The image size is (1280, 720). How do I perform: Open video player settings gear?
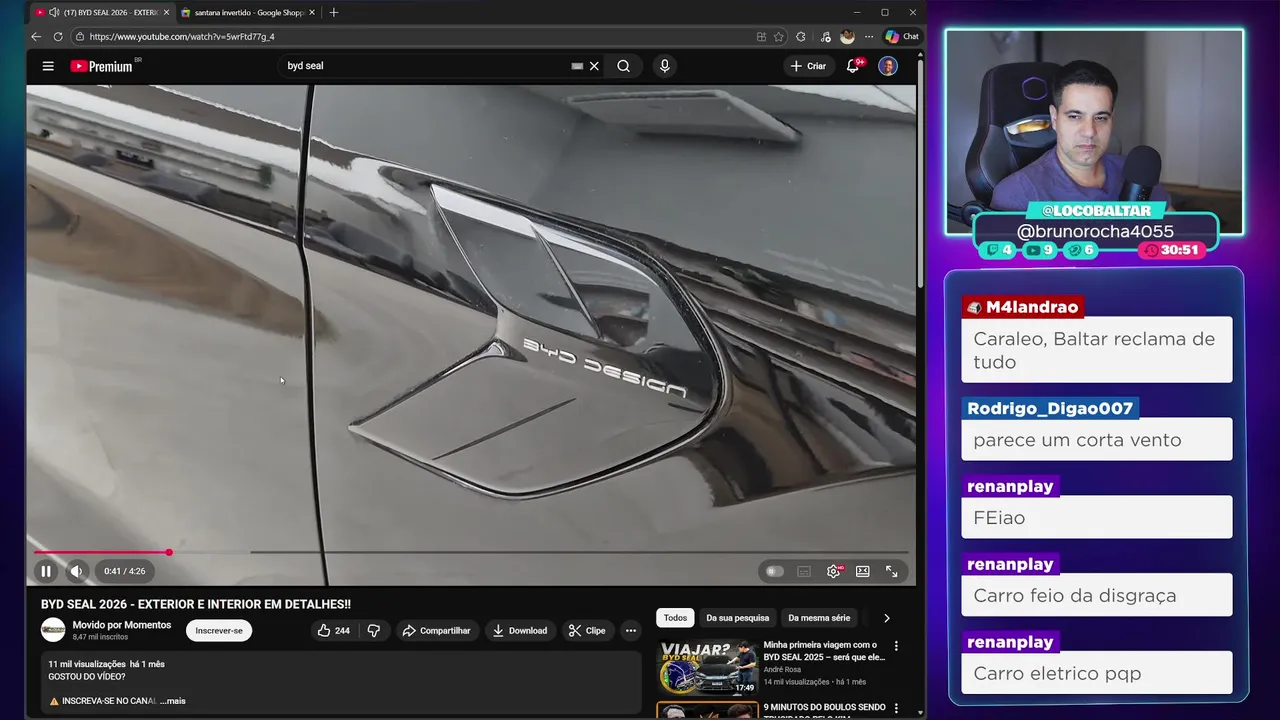(833, 571)
